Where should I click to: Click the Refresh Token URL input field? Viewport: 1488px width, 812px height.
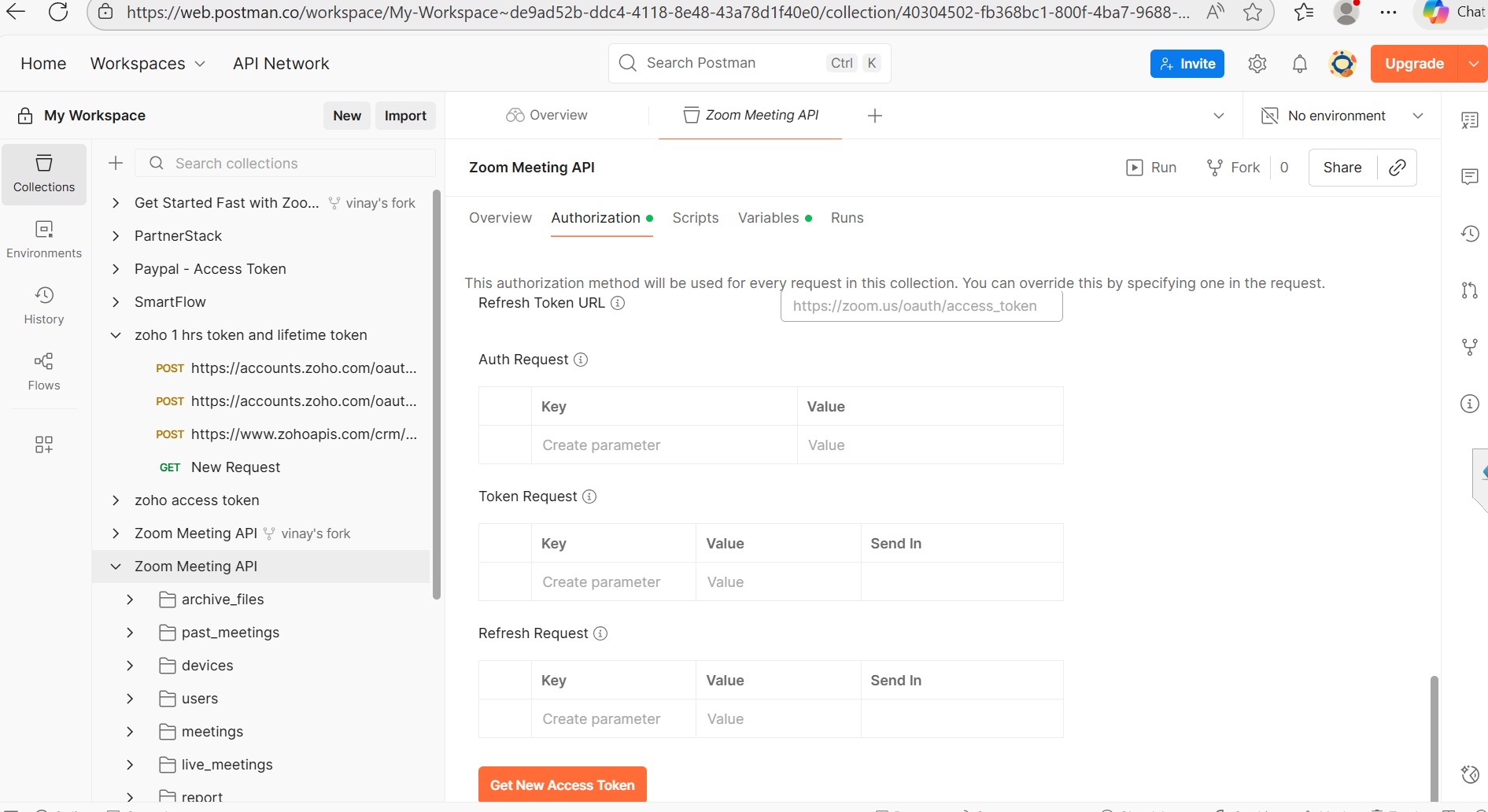click(x=921, y=306)
